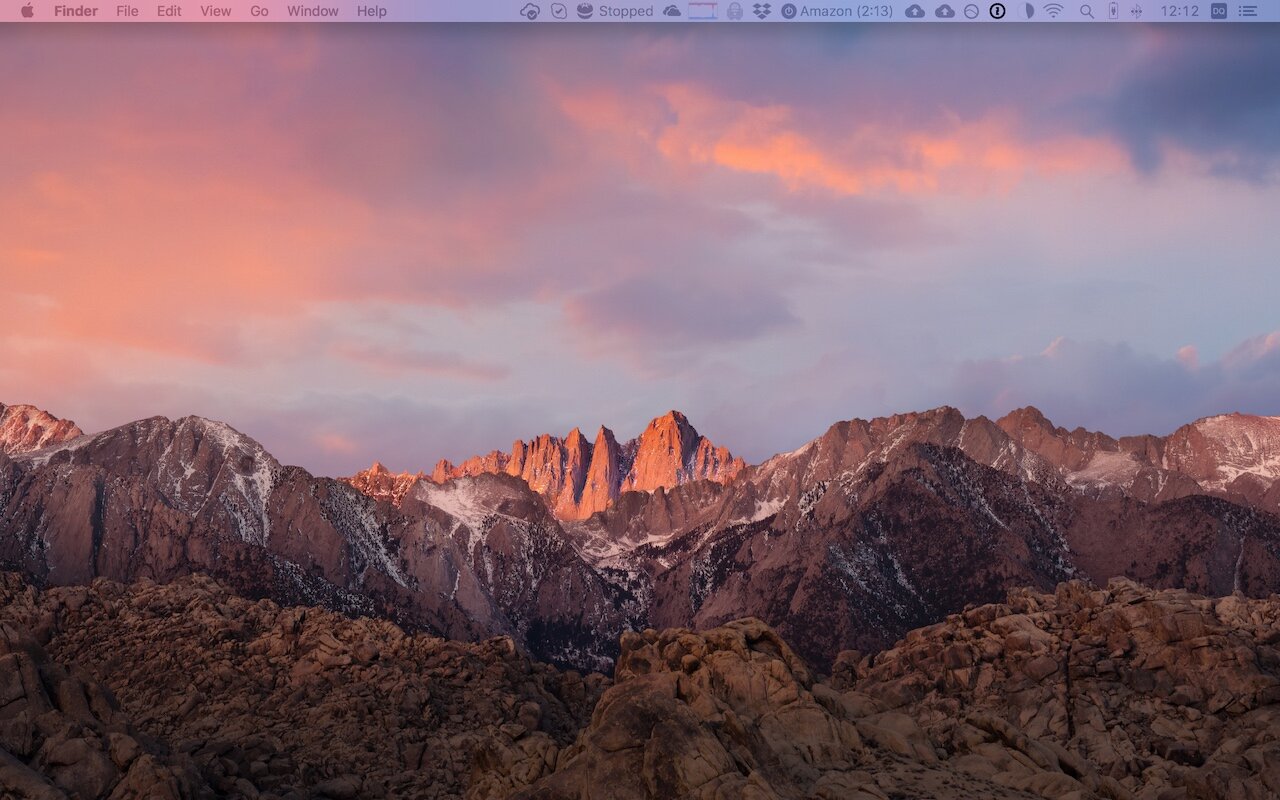Image resolution: width=1280 pixels, height=800 pixels.
Task: Click the Stopped status menu bar item
Action: point(615,11)
